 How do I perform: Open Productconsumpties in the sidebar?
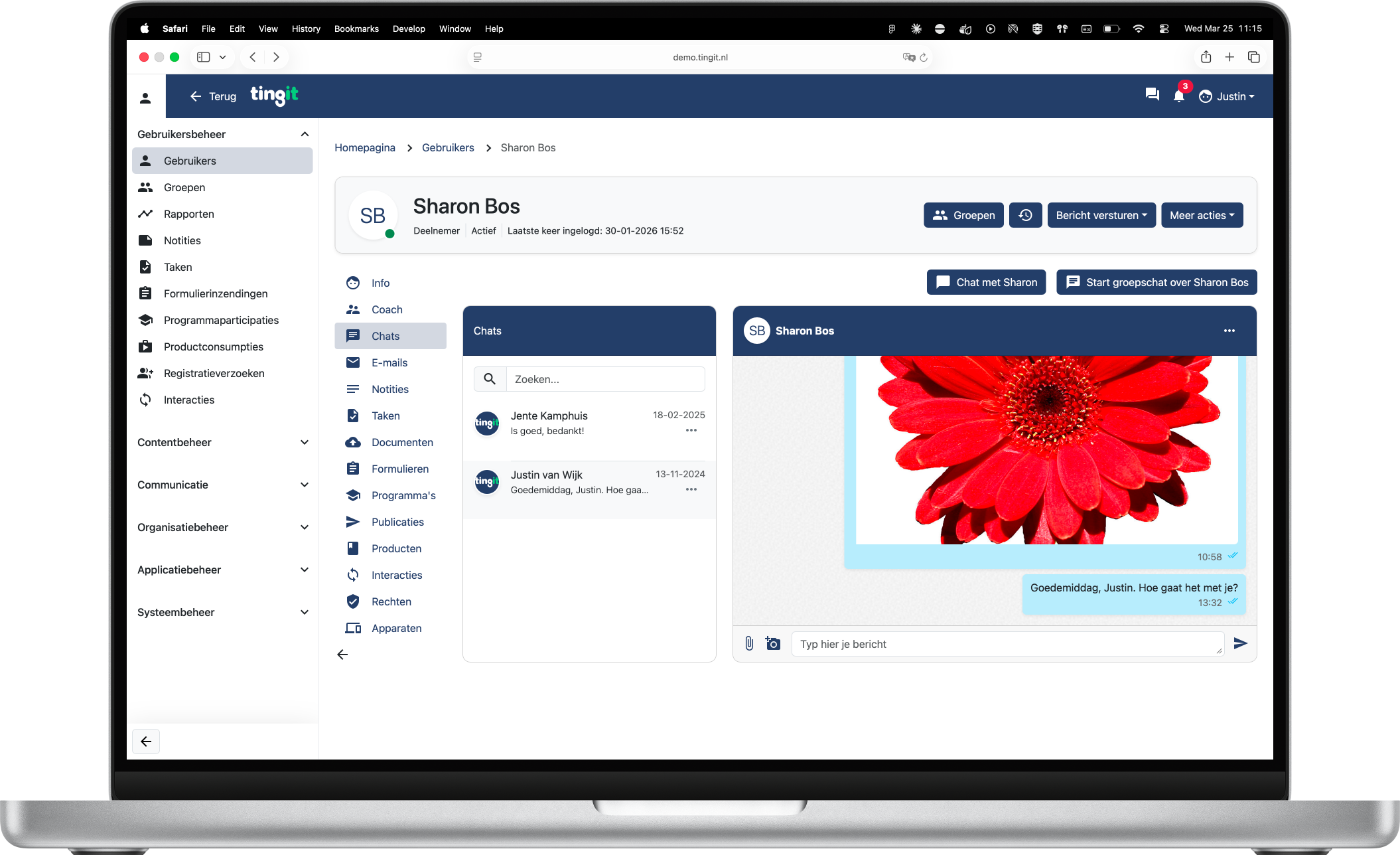[222, 347]
